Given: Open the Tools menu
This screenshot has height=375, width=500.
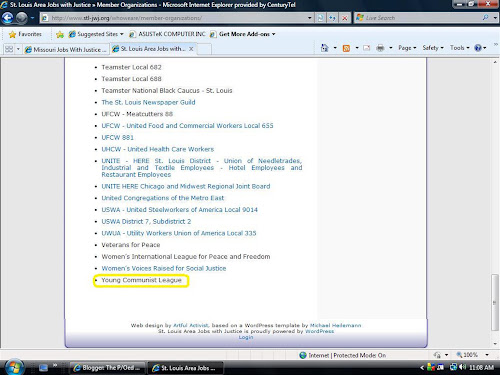Looking at the screenshot, I should [459, 48].
